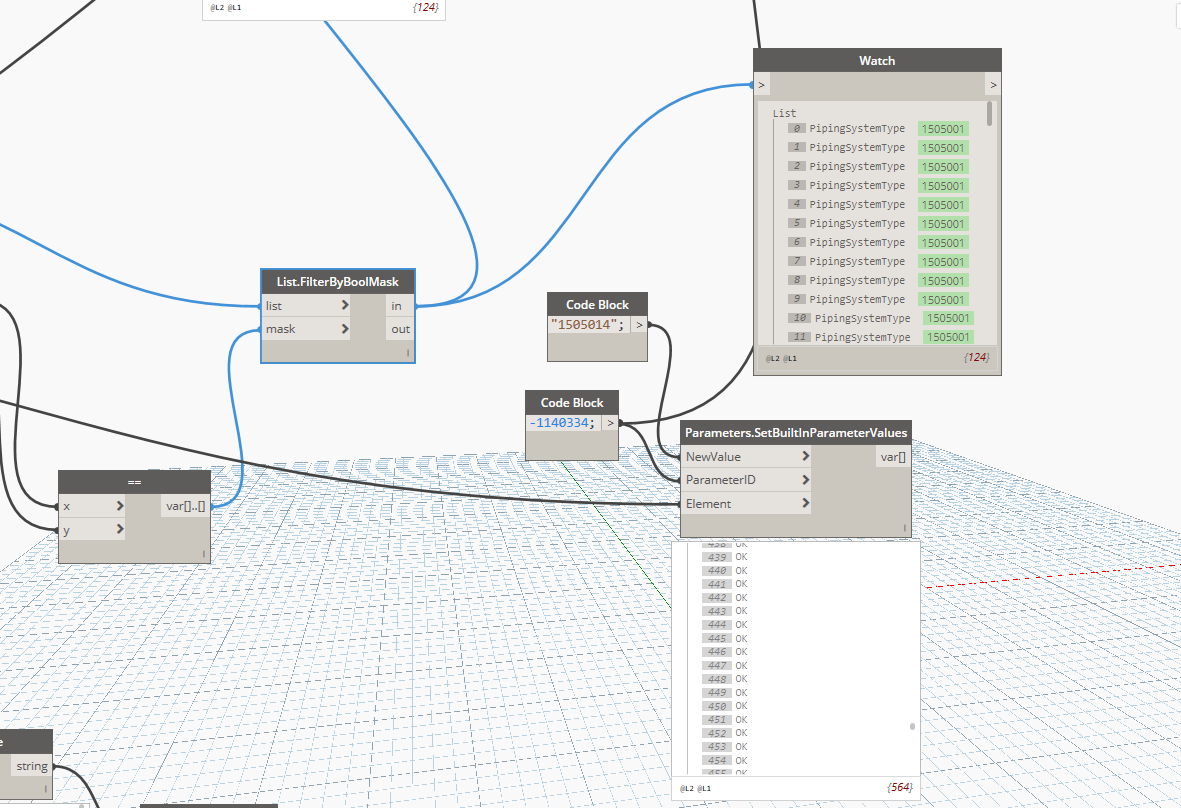The image size is (1181, 808).
Task: Click the Parameters.SetBuiltInParameterValues node title
Action: (795, 433)
